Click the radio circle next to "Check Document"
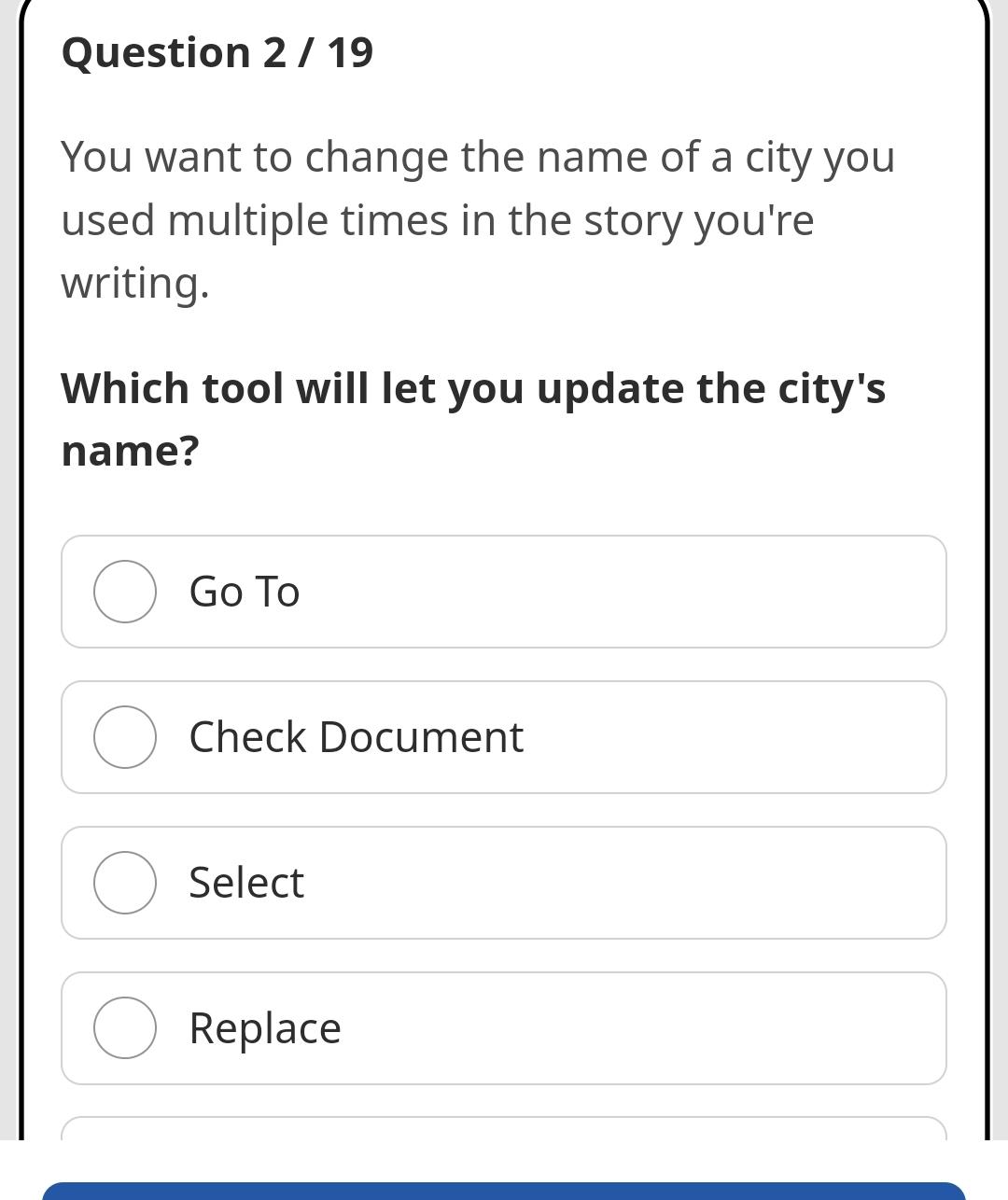 point(125,737)
